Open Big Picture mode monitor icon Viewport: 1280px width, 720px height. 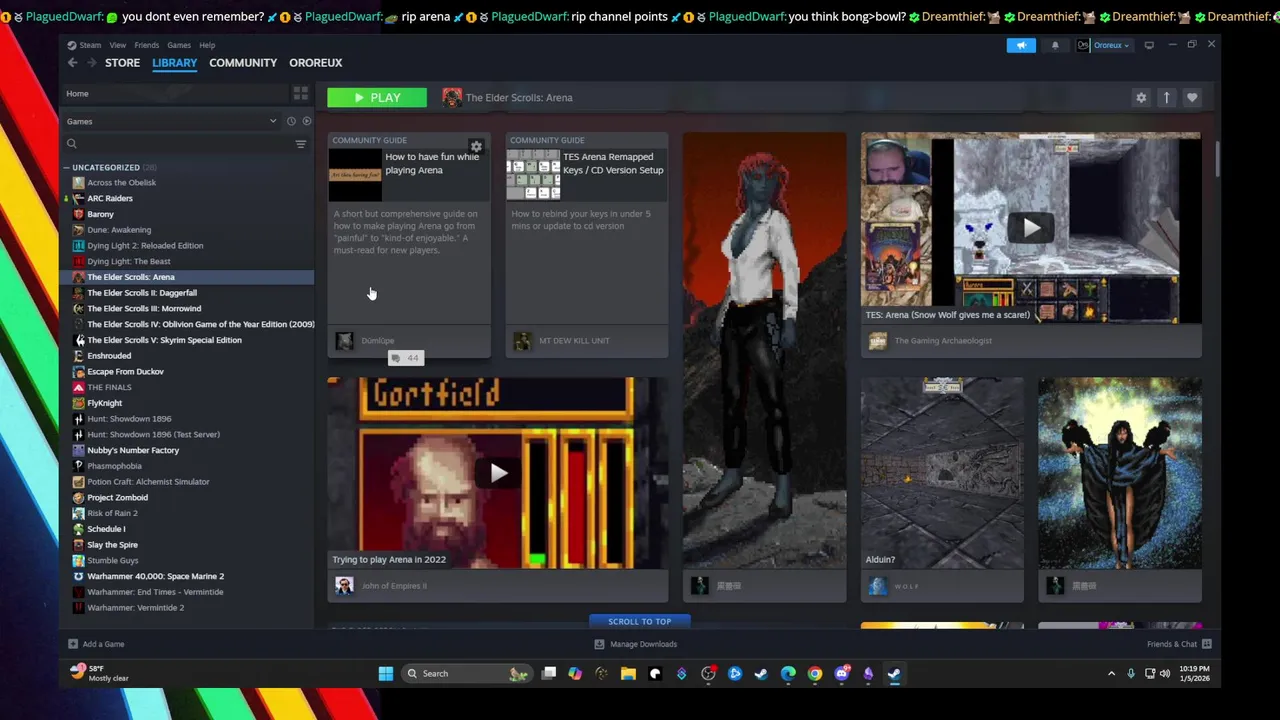(x=1149, y=45)
